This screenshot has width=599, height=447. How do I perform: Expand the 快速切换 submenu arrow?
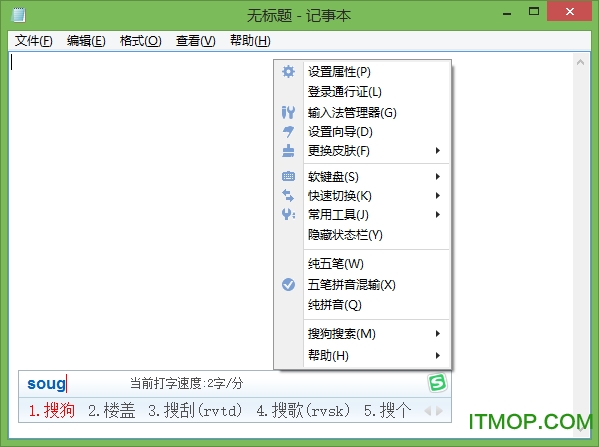pos(438,195)
